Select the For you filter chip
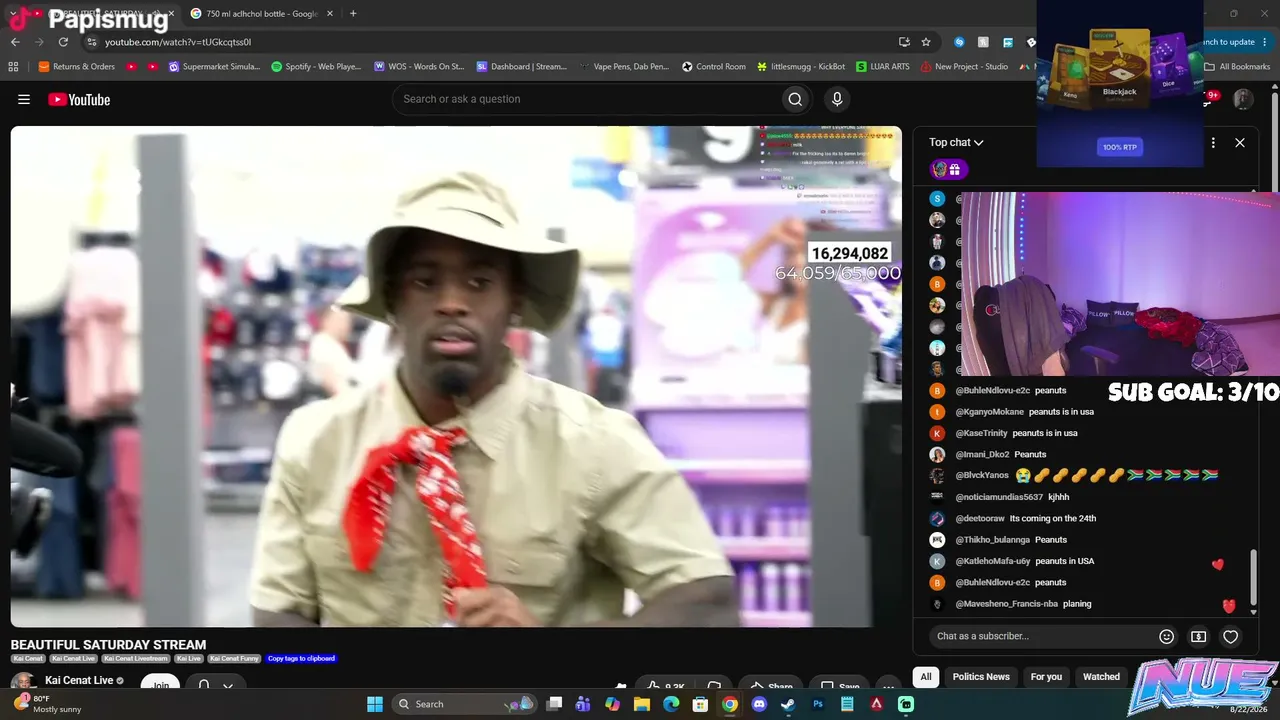 tap(1046, 677)
